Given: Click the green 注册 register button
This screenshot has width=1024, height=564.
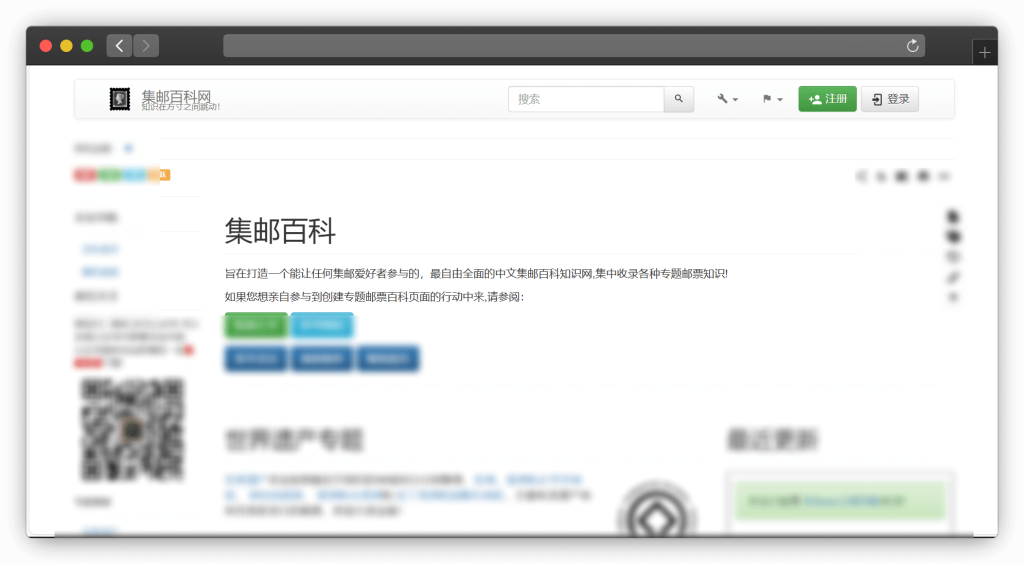Looking at the screenshot, I should point(827,99).
